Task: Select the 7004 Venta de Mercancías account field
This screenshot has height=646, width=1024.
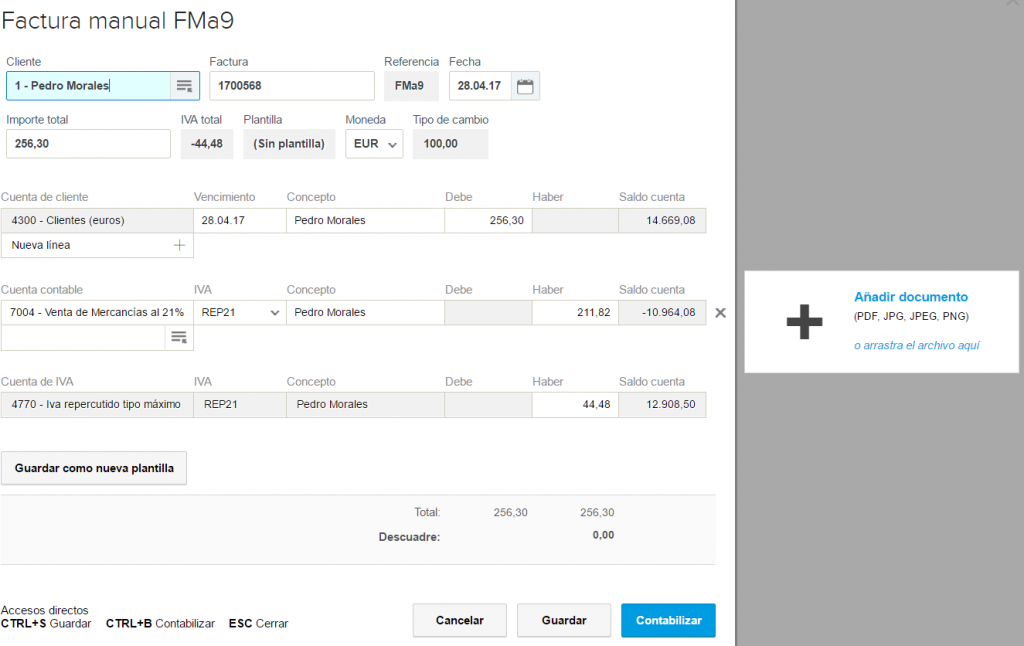Action: [x=97, y=313]
